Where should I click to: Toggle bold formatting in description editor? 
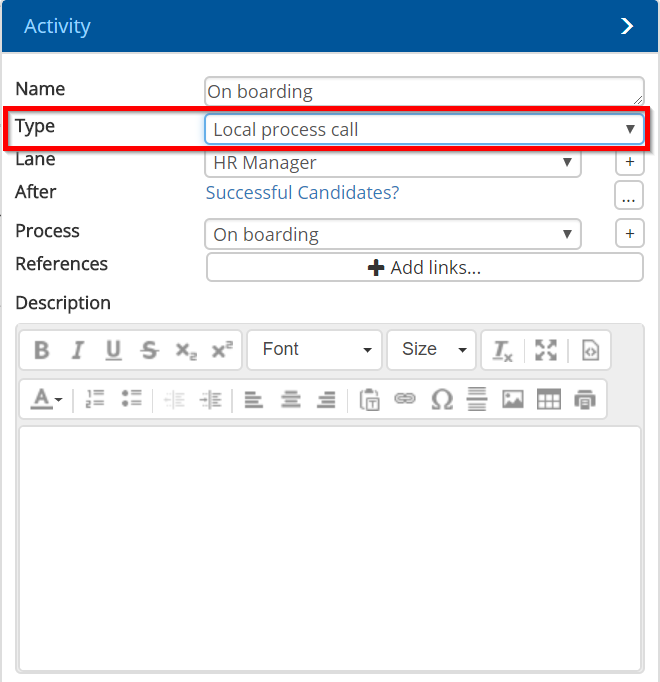coord(41,350)
